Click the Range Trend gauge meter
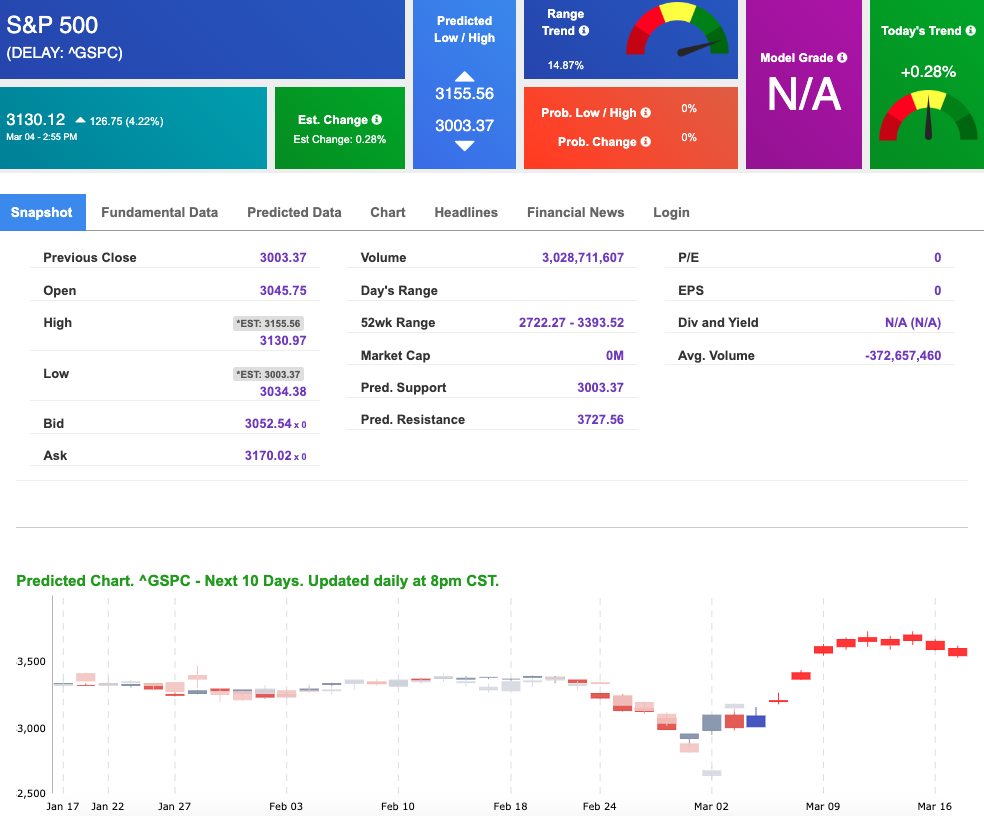The width and height of the screenshot is (984, 816). tap(677, 30)
